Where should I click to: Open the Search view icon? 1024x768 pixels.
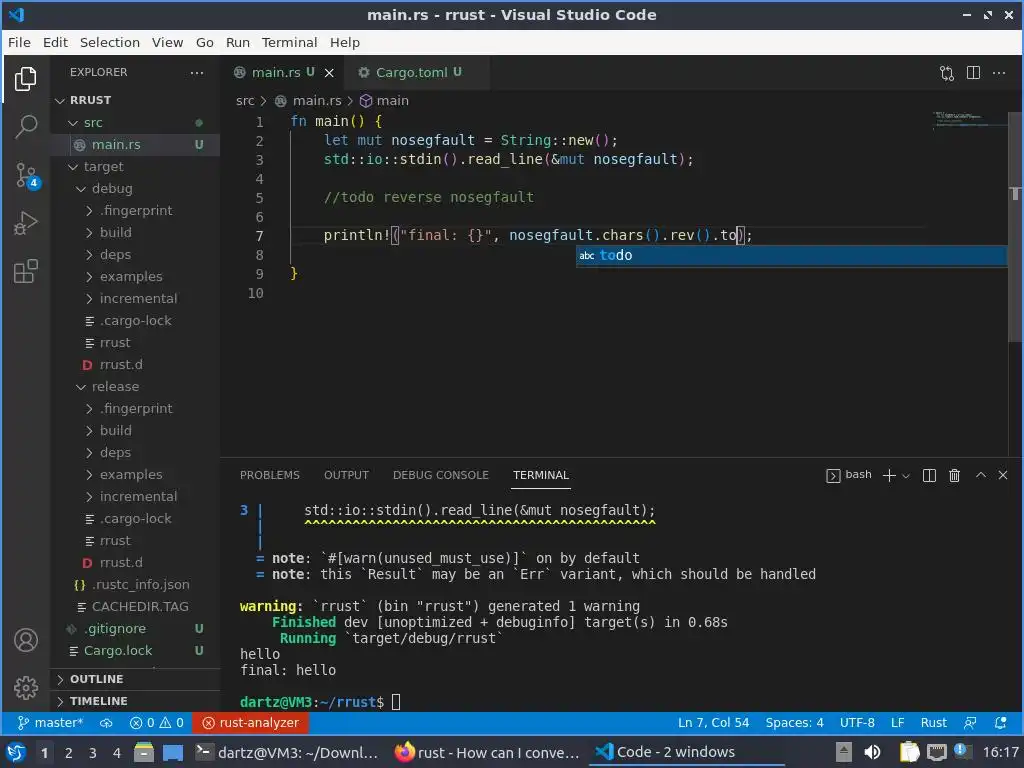pos(25,127)
